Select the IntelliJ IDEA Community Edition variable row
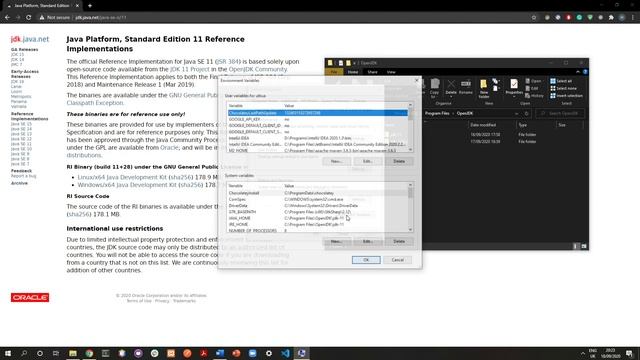 pos(317,144)
